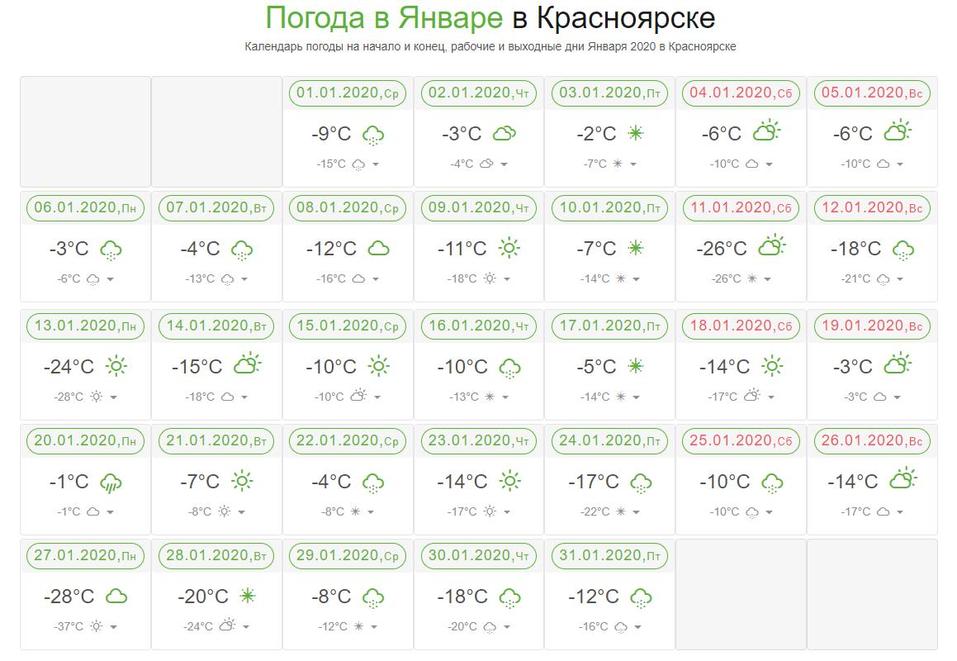Expand the -37°C dropdown on 27.01.2020
The width and height of the screenshot is (957, 661).
[112, 627]
